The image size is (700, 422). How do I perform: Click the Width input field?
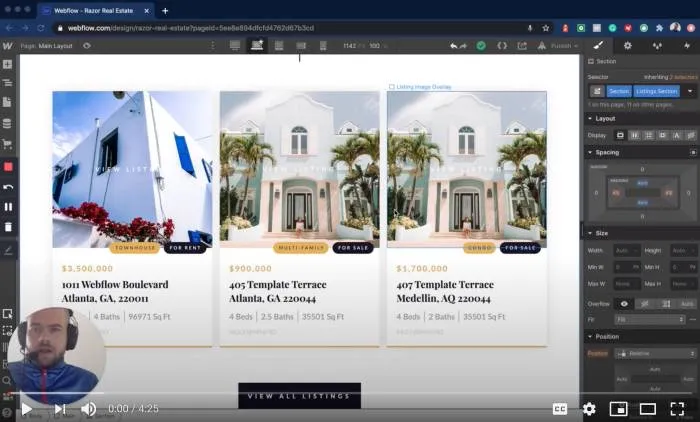(627, 251)
